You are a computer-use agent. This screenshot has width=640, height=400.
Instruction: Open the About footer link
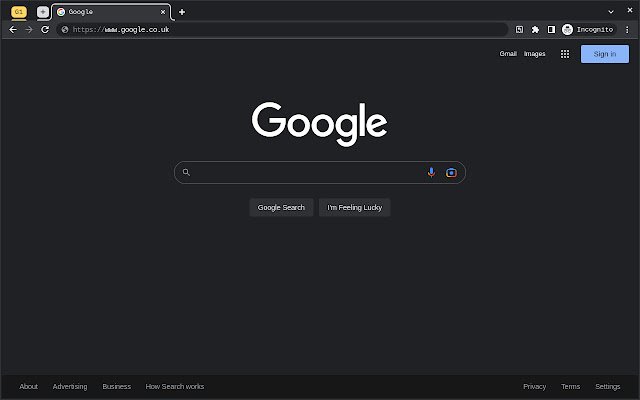tap(29, 386)
